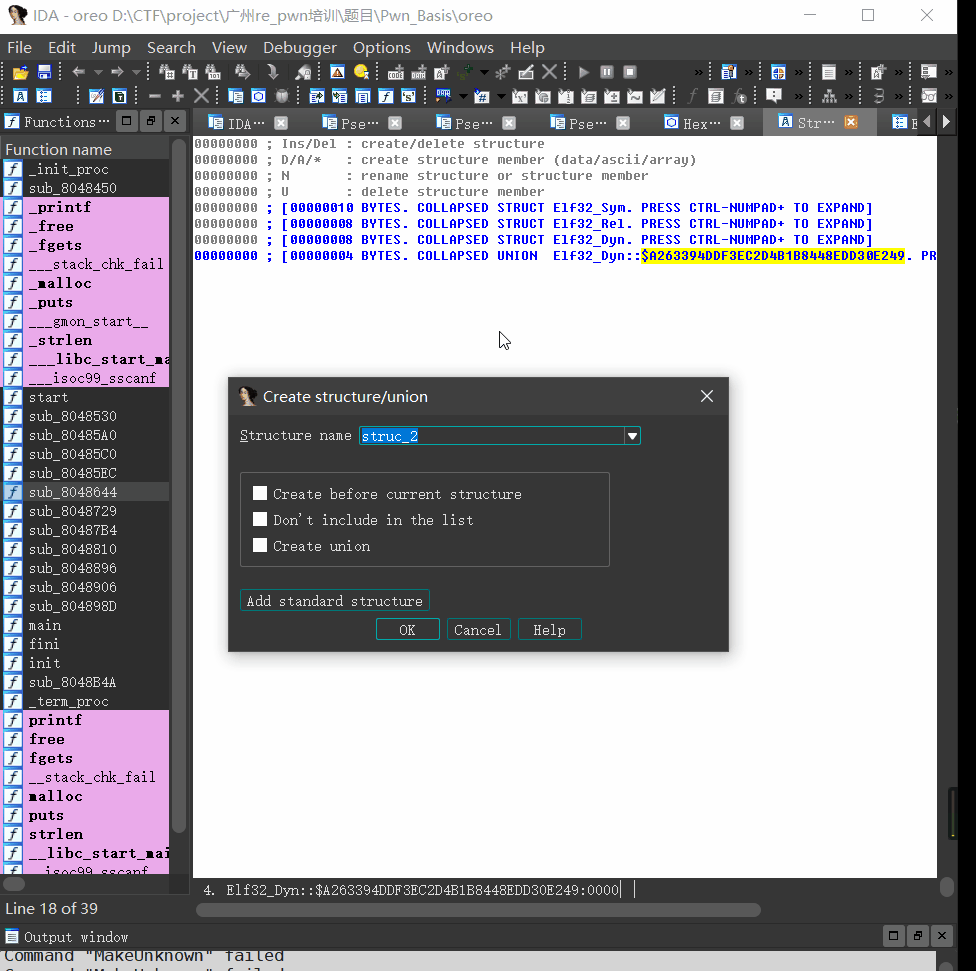Click the jump back arrow icon
This screenshot has height=971, width=976.
click(78, 72)
